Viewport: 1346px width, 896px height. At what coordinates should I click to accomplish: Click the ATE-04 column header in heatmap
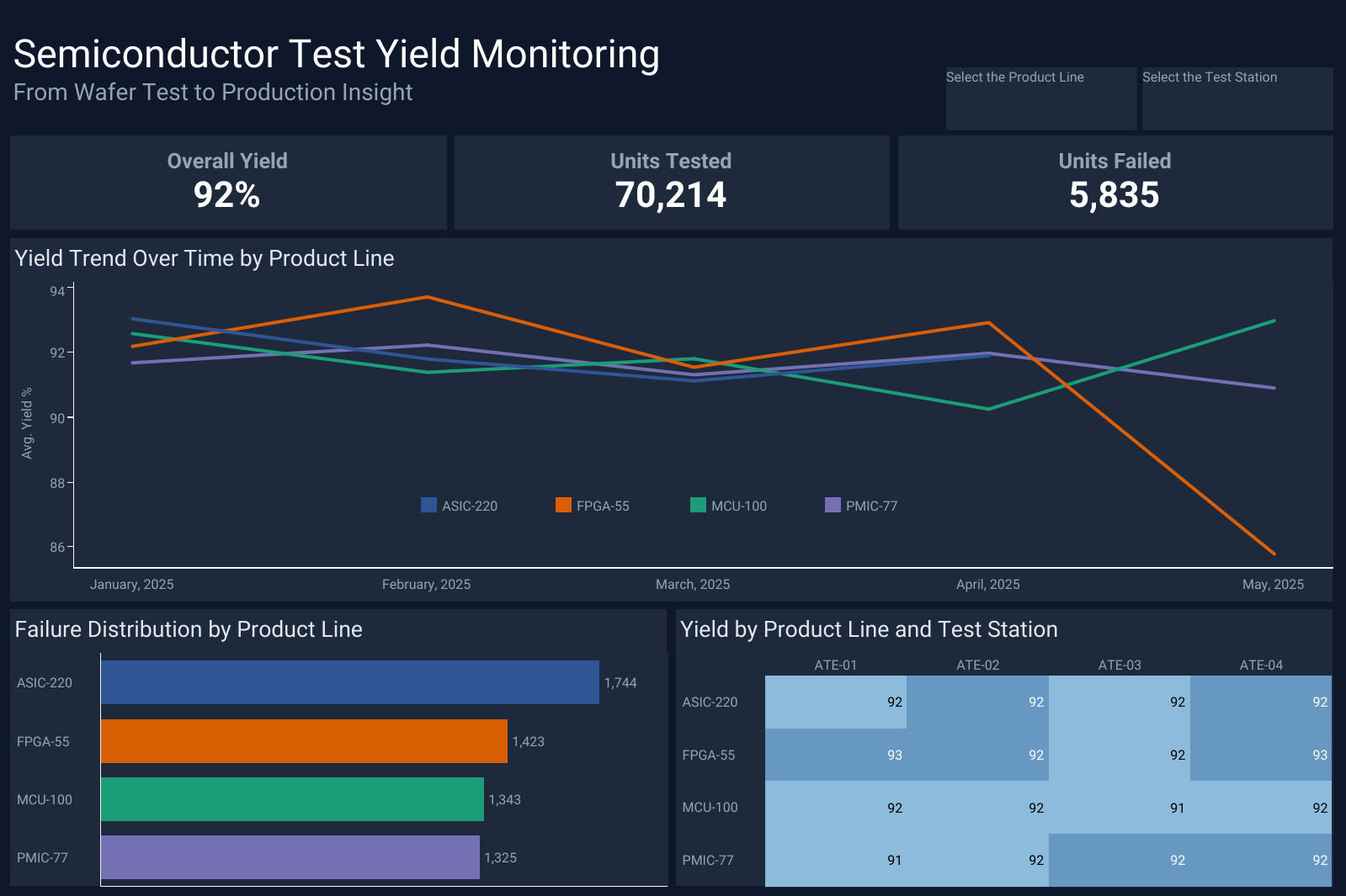[x=1260, y=665]
